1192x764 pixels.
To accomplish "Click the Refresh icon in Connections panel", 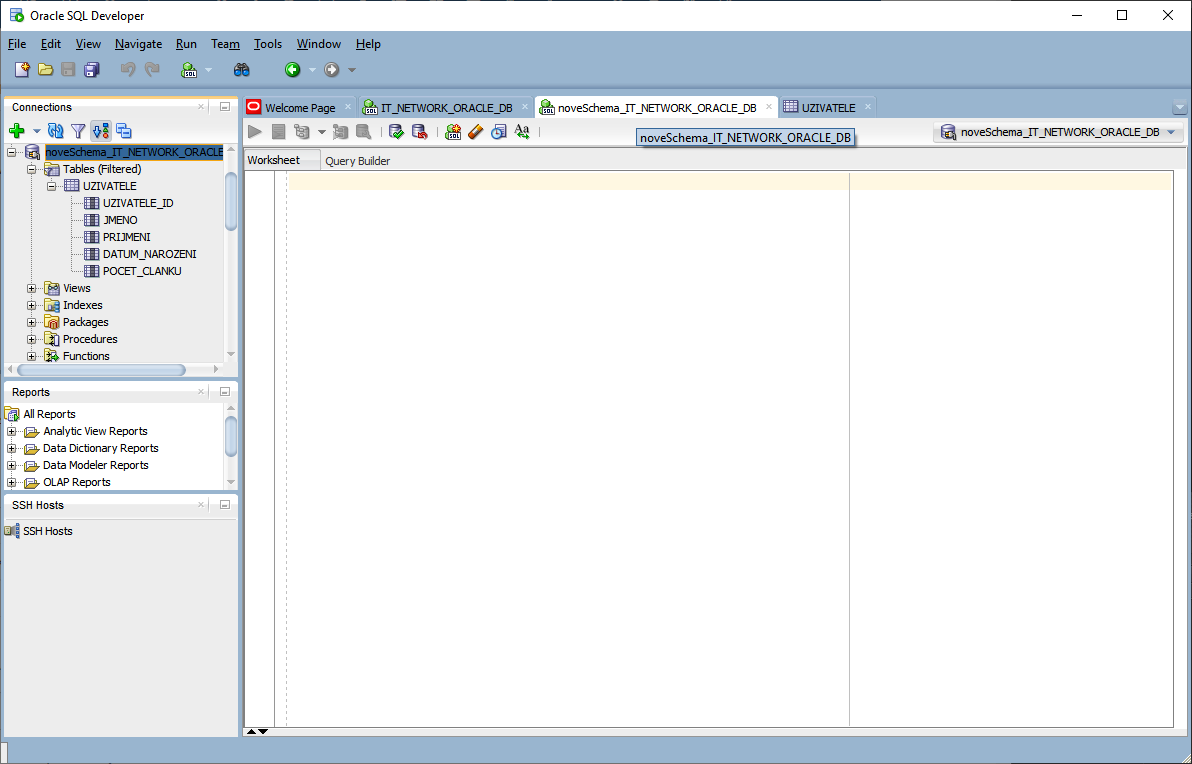I will 56,131.
